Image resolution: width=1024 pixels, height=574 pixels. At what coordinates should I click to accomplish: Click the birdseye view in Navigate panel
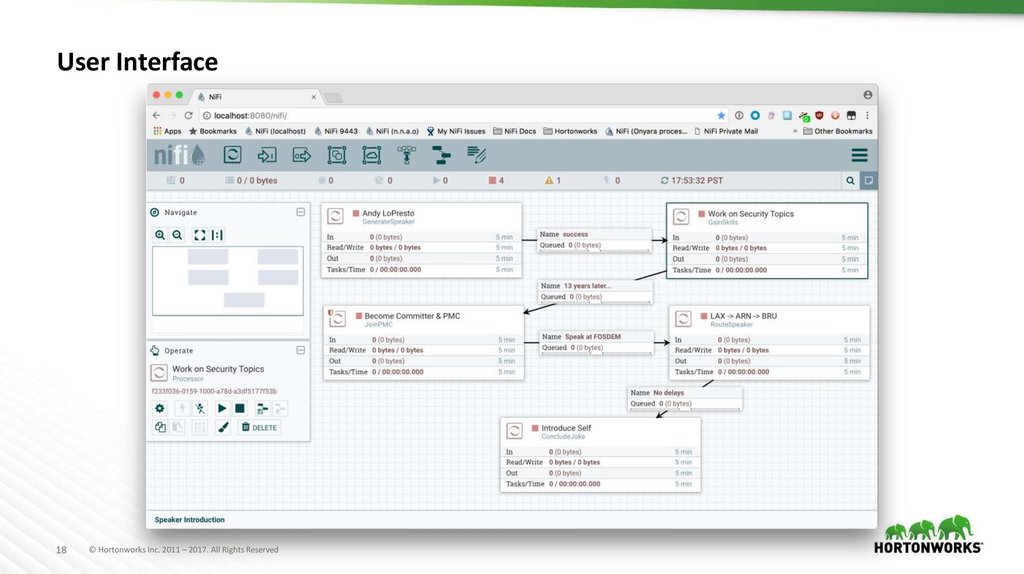(x=228, y=281)
